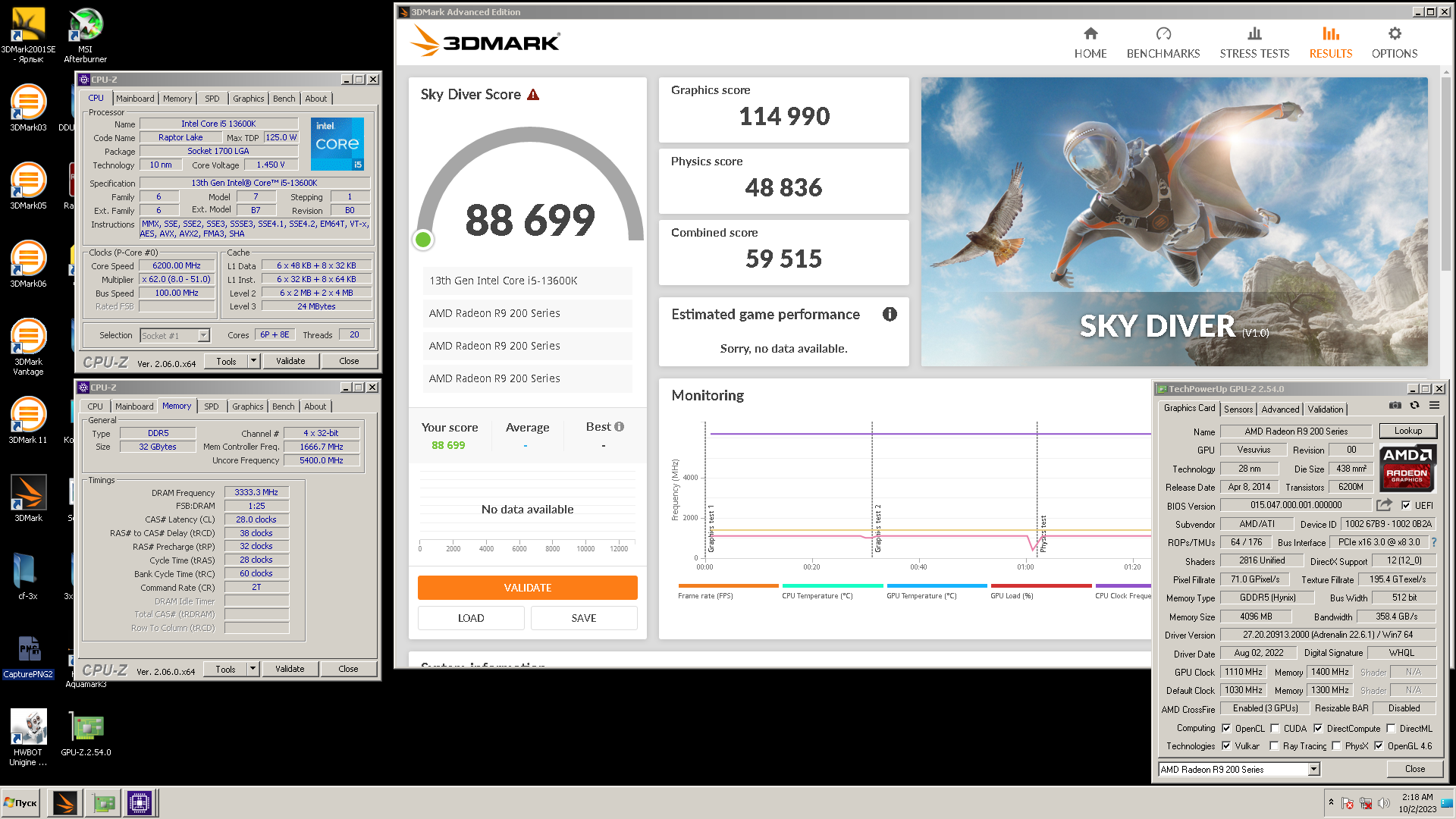Open the SPD tab in lower CPU-Z window
Image resolution: width=1456 pixels, height=819 pixels.
212,406
